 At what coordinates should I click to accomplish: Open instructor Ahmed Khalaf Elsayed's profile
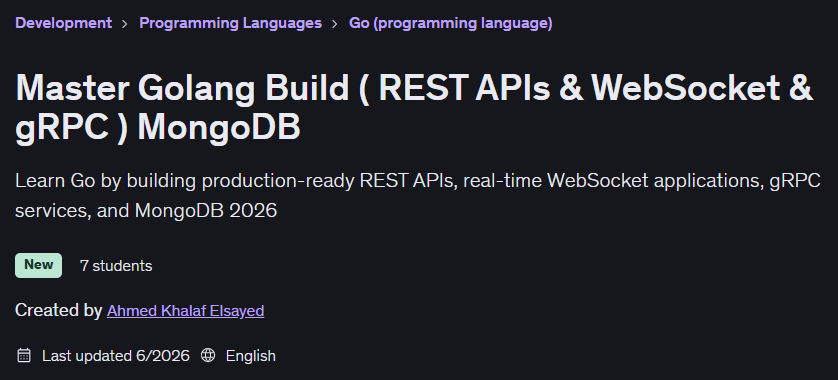185,311
